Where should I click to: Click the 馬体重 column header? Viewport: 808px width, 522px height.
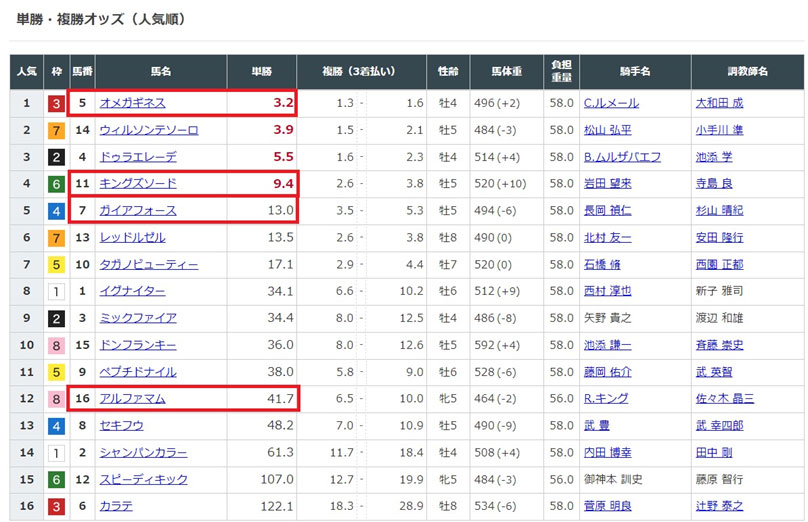[x=507, y=72]
